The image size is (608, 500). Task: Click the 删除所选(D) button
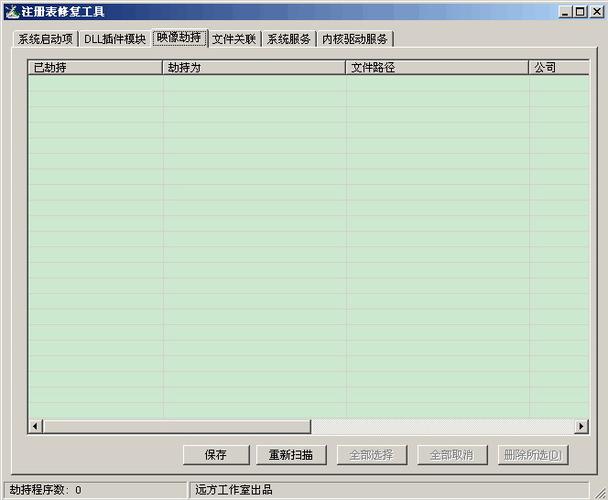pos(532,455)
